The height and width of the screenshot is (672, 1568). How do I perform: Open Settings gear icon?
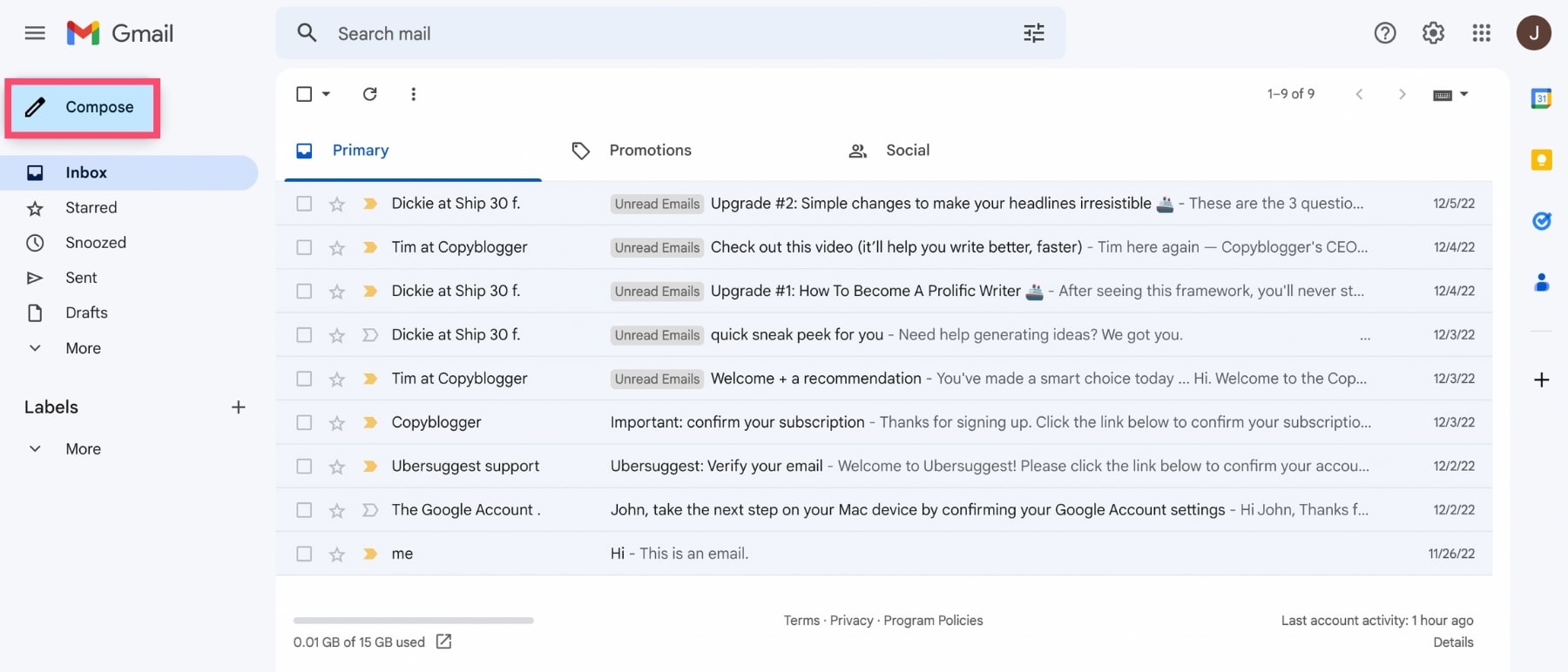point(1433,33)
